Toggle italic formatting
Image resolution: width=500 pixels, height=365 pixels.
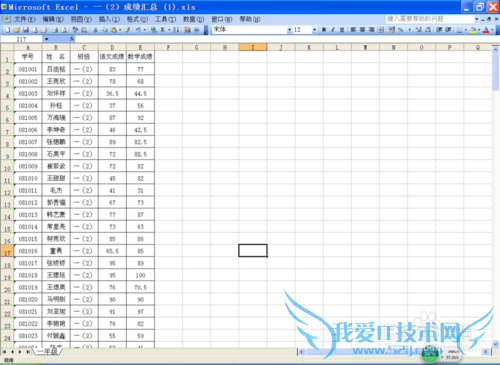pyautogui.click(x=333, y=30)
